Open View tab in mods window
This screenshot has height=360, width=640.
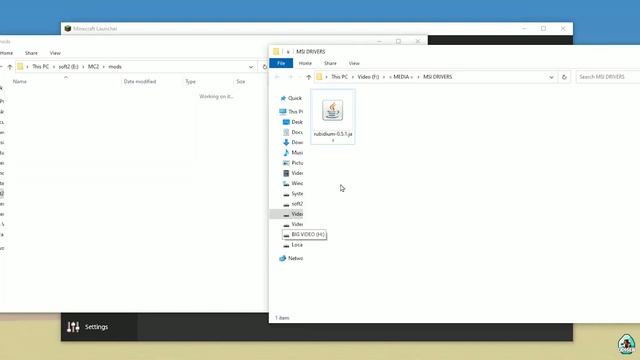[x=55, y=53]
